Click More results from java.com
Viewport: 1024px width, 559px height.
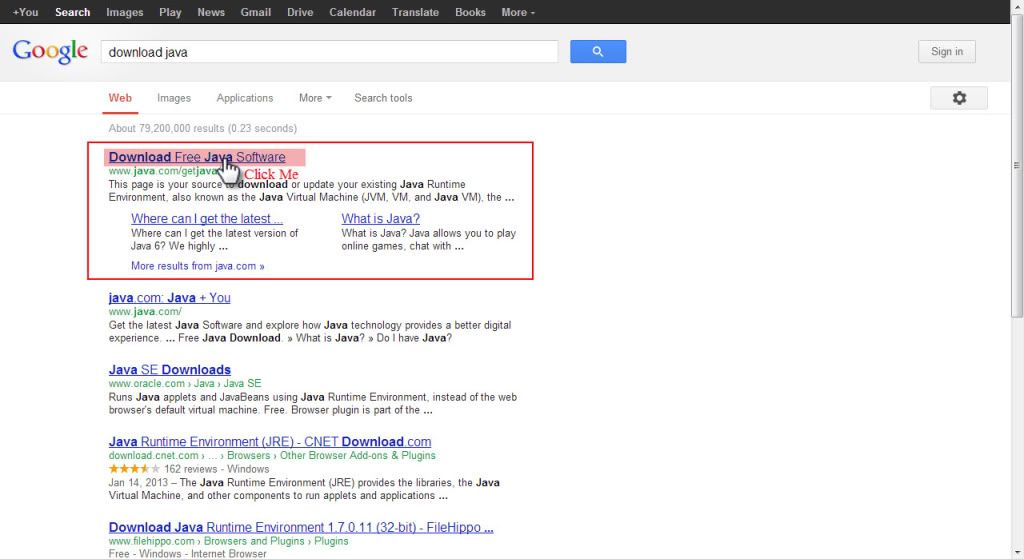click(198, 266)
